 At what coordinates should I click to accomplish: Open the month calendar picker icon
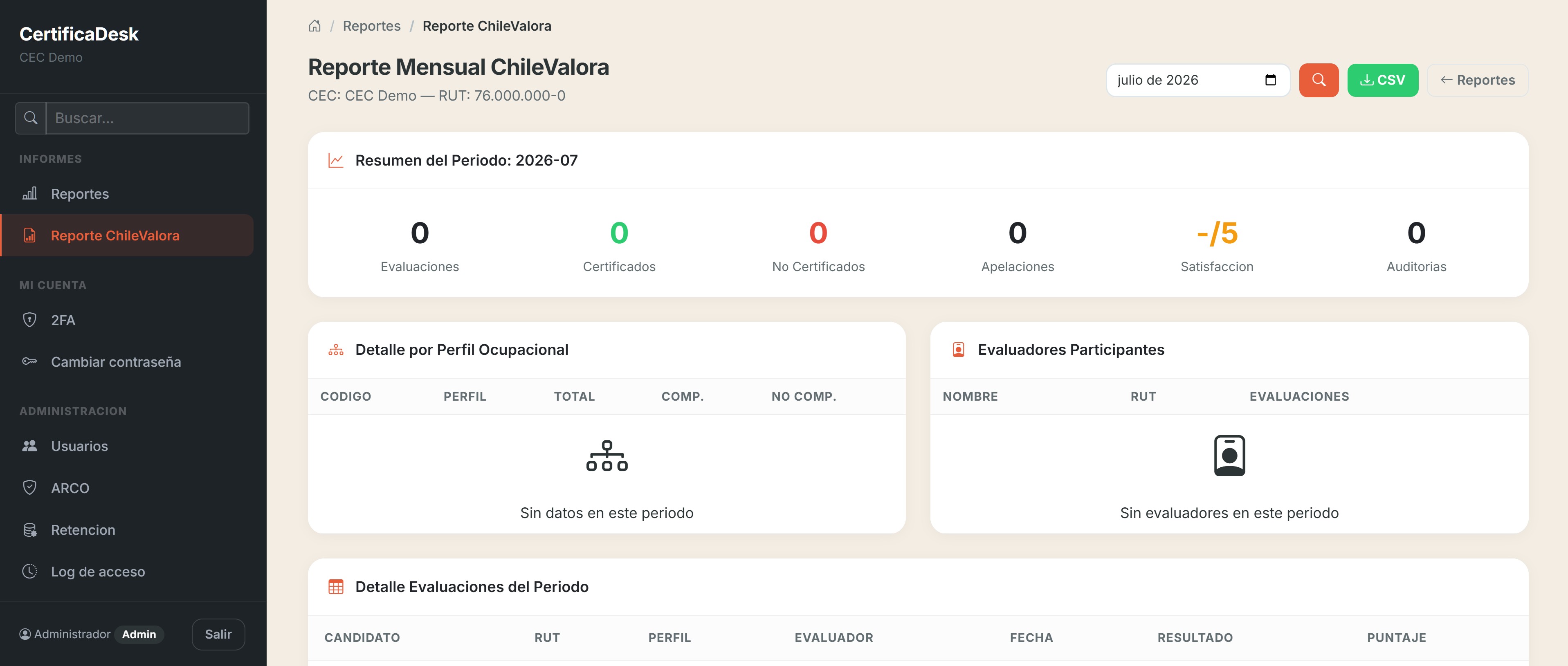tap(1270, 80)
